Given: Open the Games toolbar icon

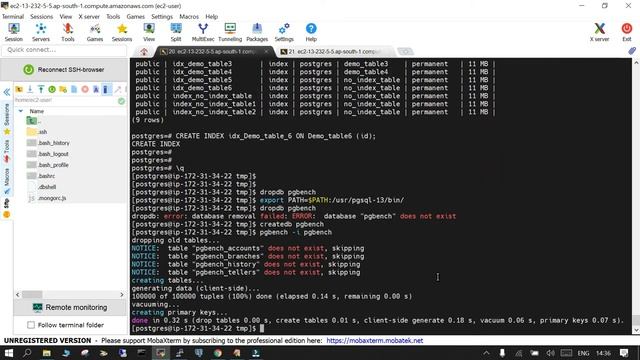Looking at the screenshot, I should pos(95,32).
